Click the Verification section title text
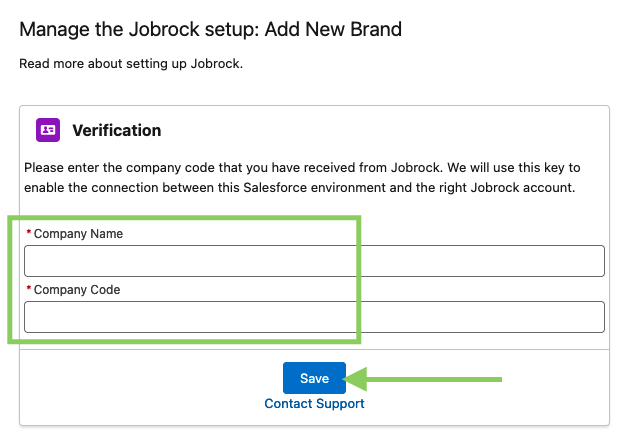Image resolution: width=622 pixels, height=436 pixels. [x=116, y=130]
